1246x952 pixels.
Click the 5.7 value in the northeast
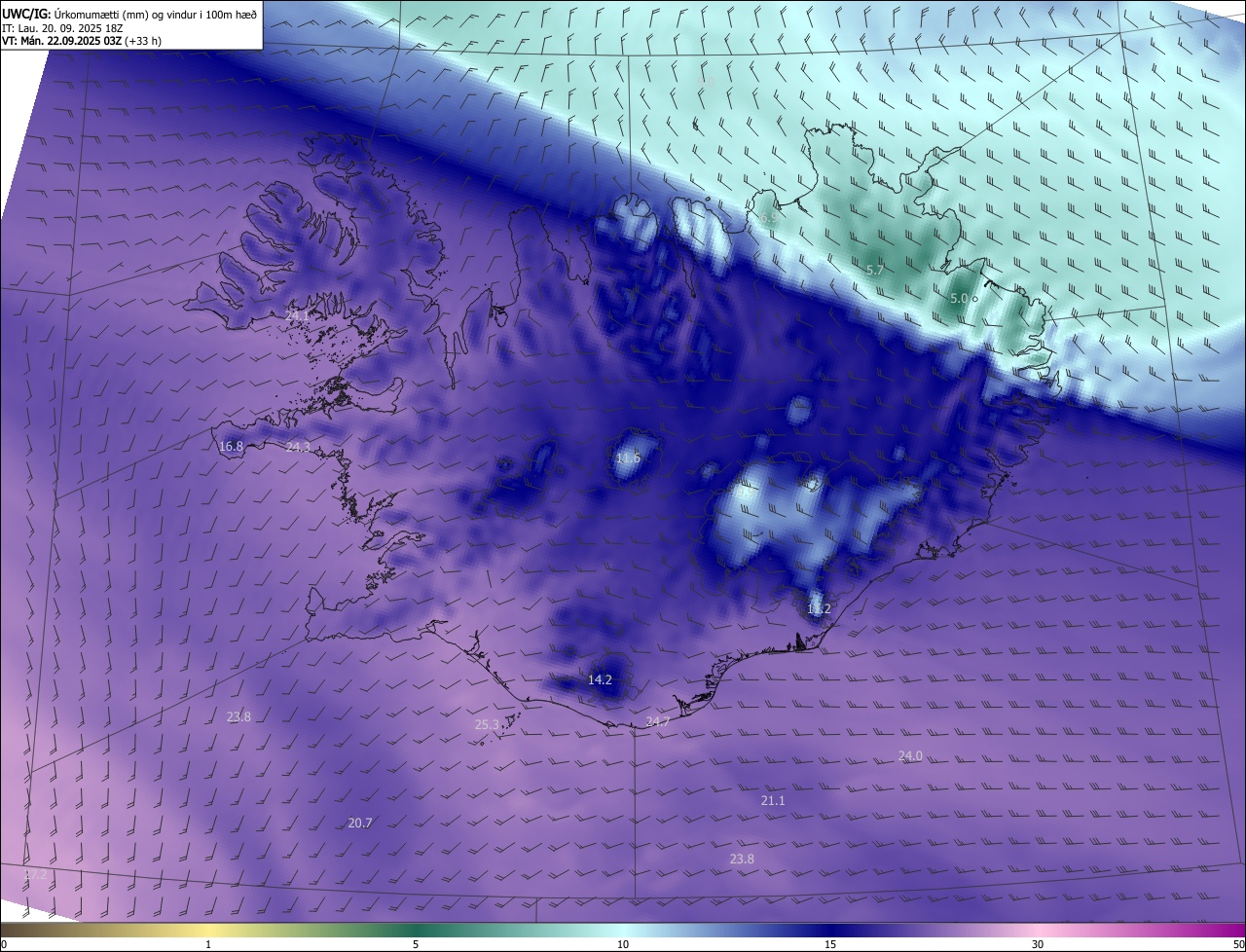(874, 270)
